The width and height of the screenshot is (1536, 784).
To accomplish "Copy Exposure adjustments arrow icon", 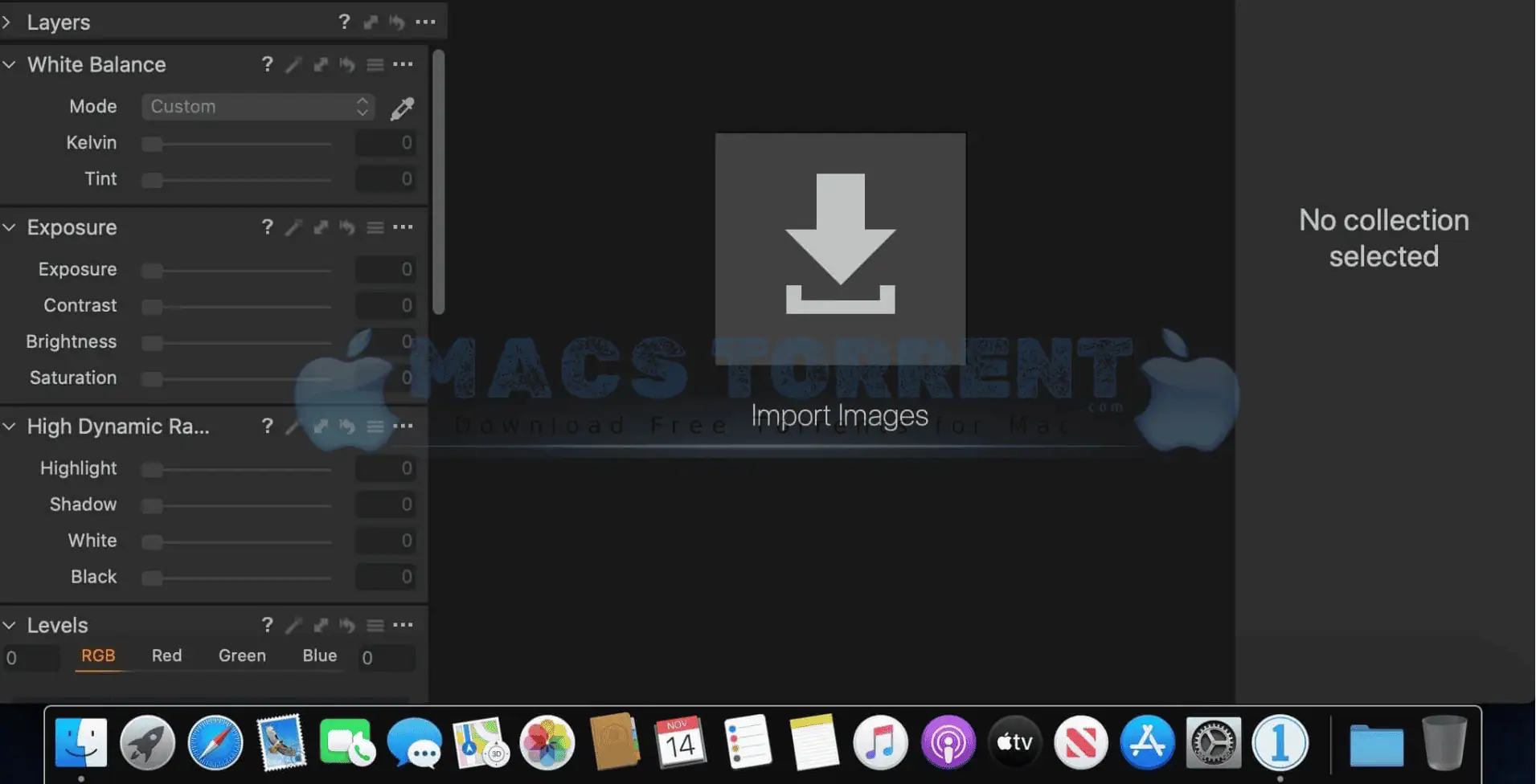I will (321, 227).
